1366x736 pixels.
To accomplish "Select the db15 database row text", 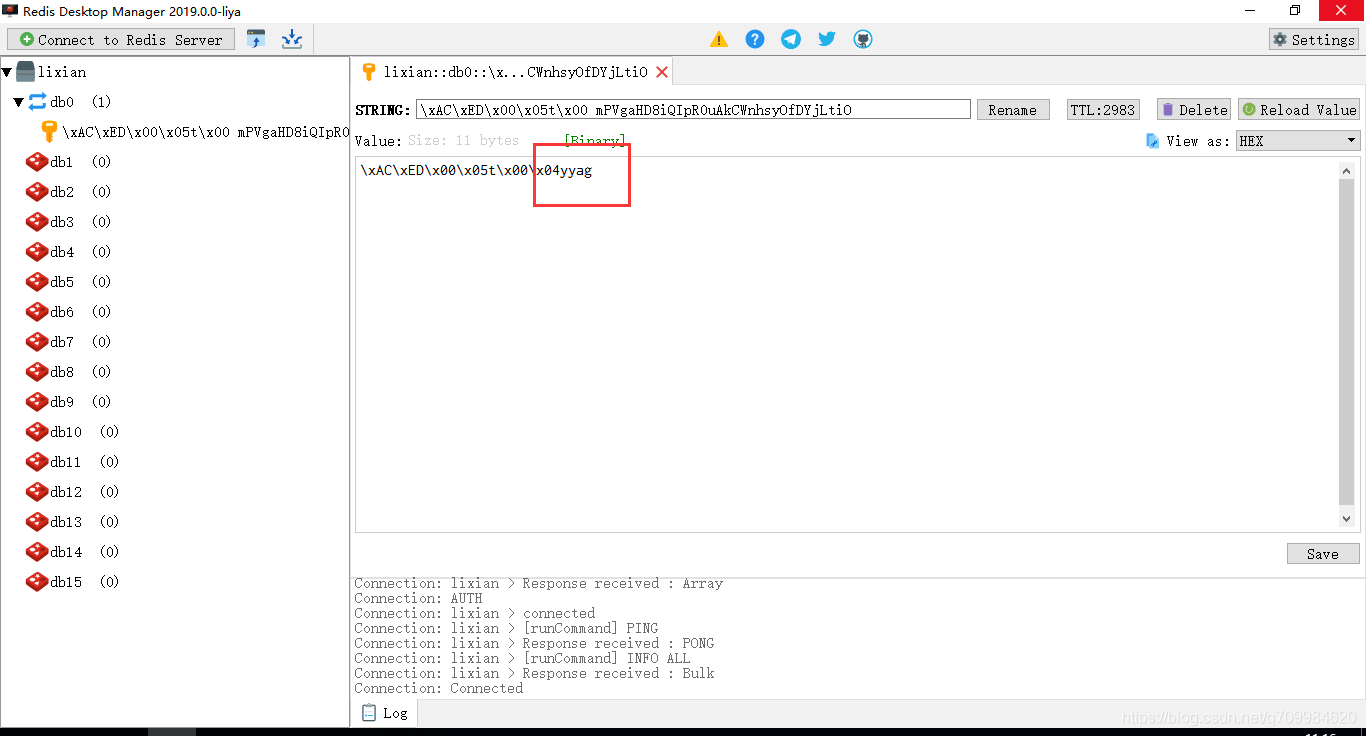I will 84,582.
